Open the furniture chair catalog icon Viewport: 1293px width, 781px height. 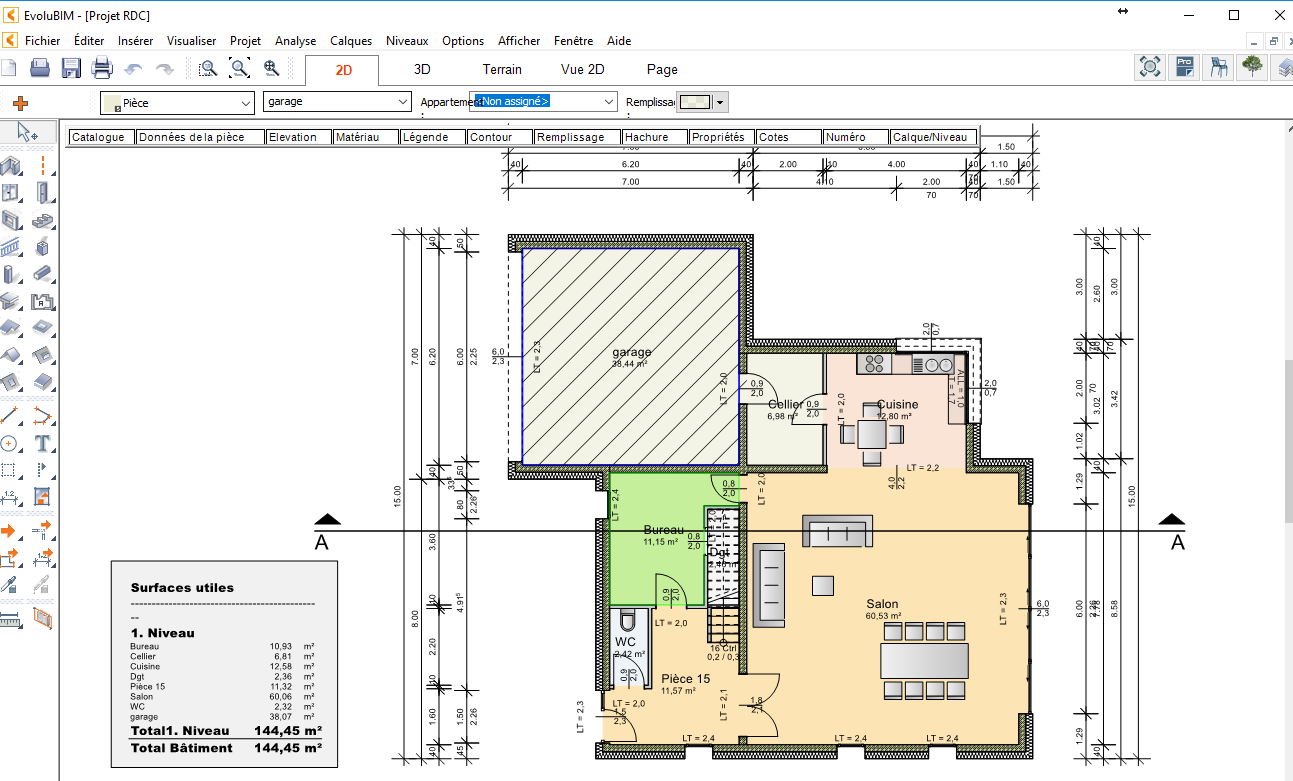click(x=1218, y=68)
